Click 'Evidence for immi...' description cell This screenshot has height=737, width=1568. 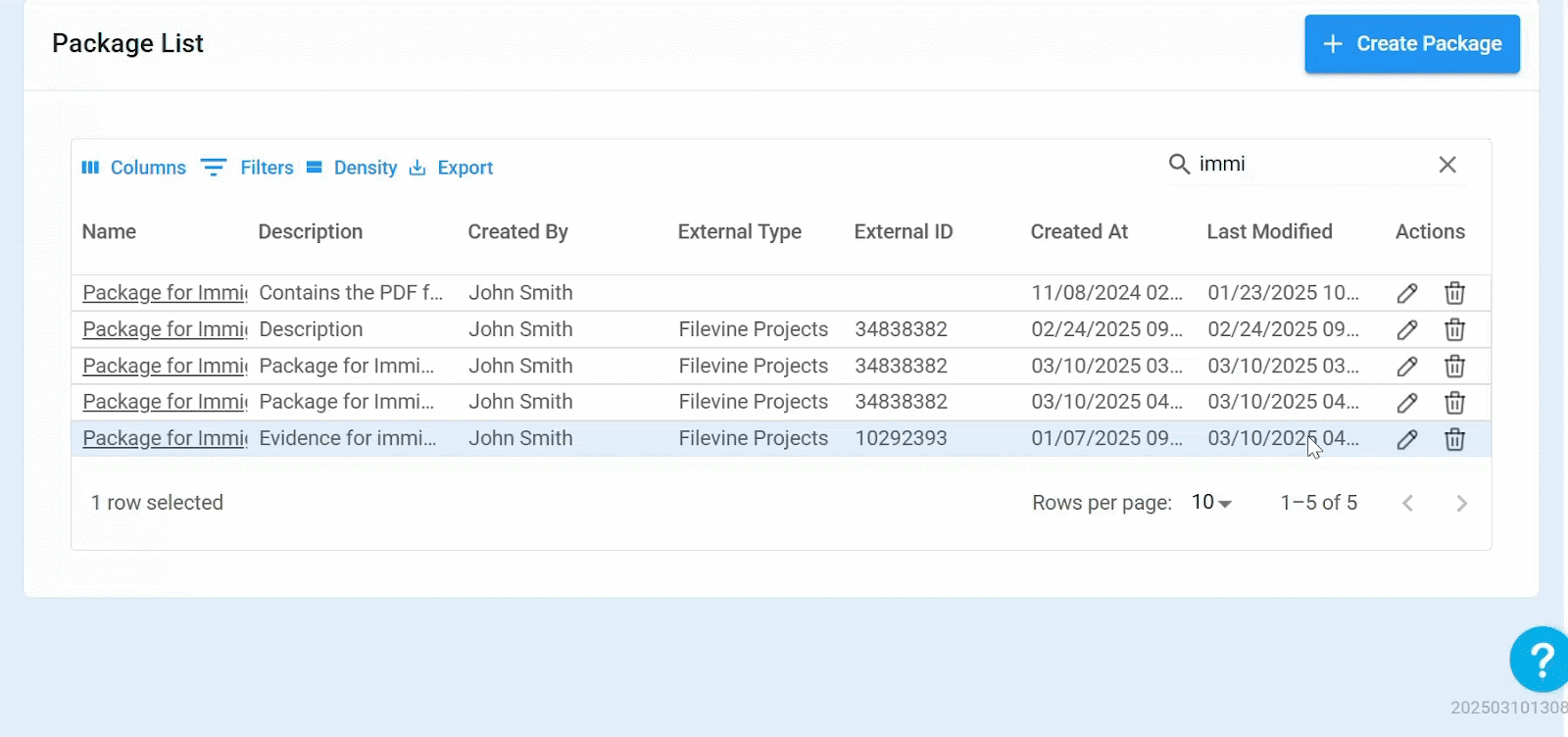[x=348, y=438]
